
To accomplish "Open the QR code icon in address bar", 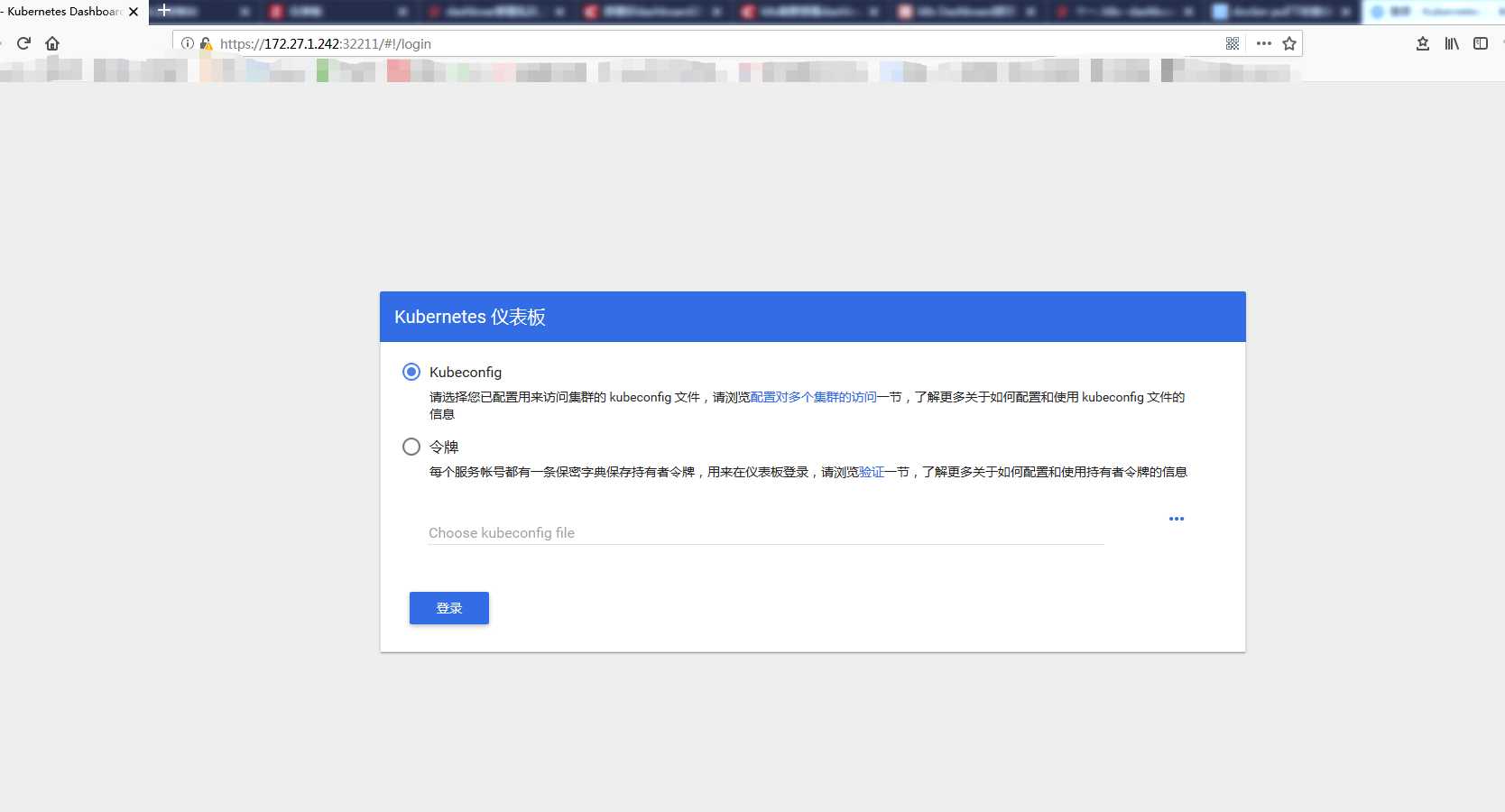I will click(1233, 43).
